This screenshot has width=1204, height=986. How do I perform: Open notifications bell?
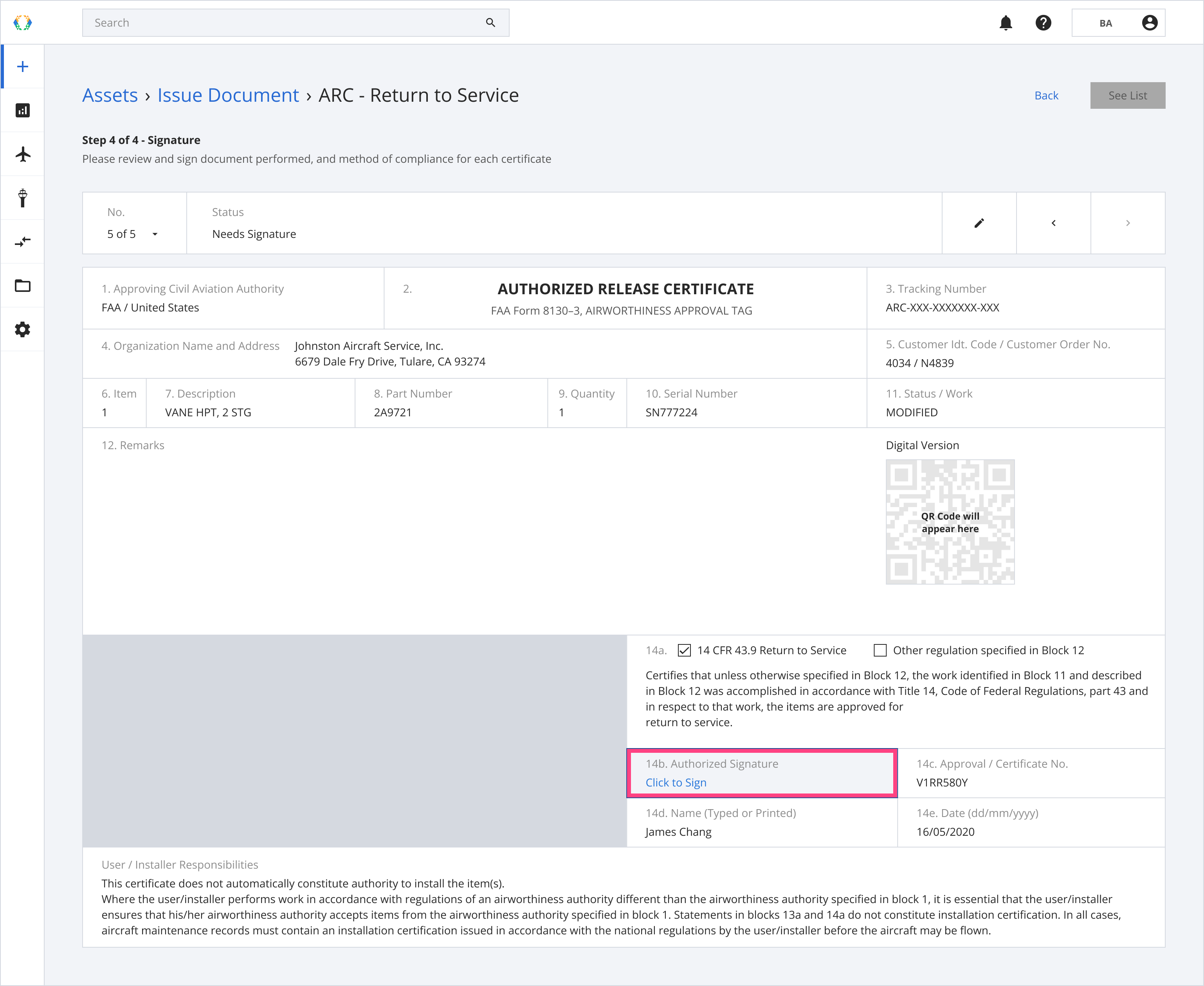tap(1006, 23)
